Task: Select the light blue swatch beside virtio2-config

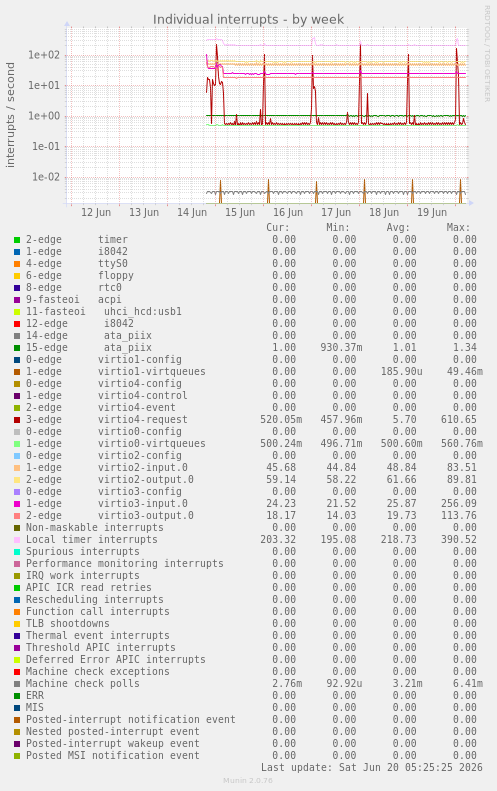Action: pos(17,456)
